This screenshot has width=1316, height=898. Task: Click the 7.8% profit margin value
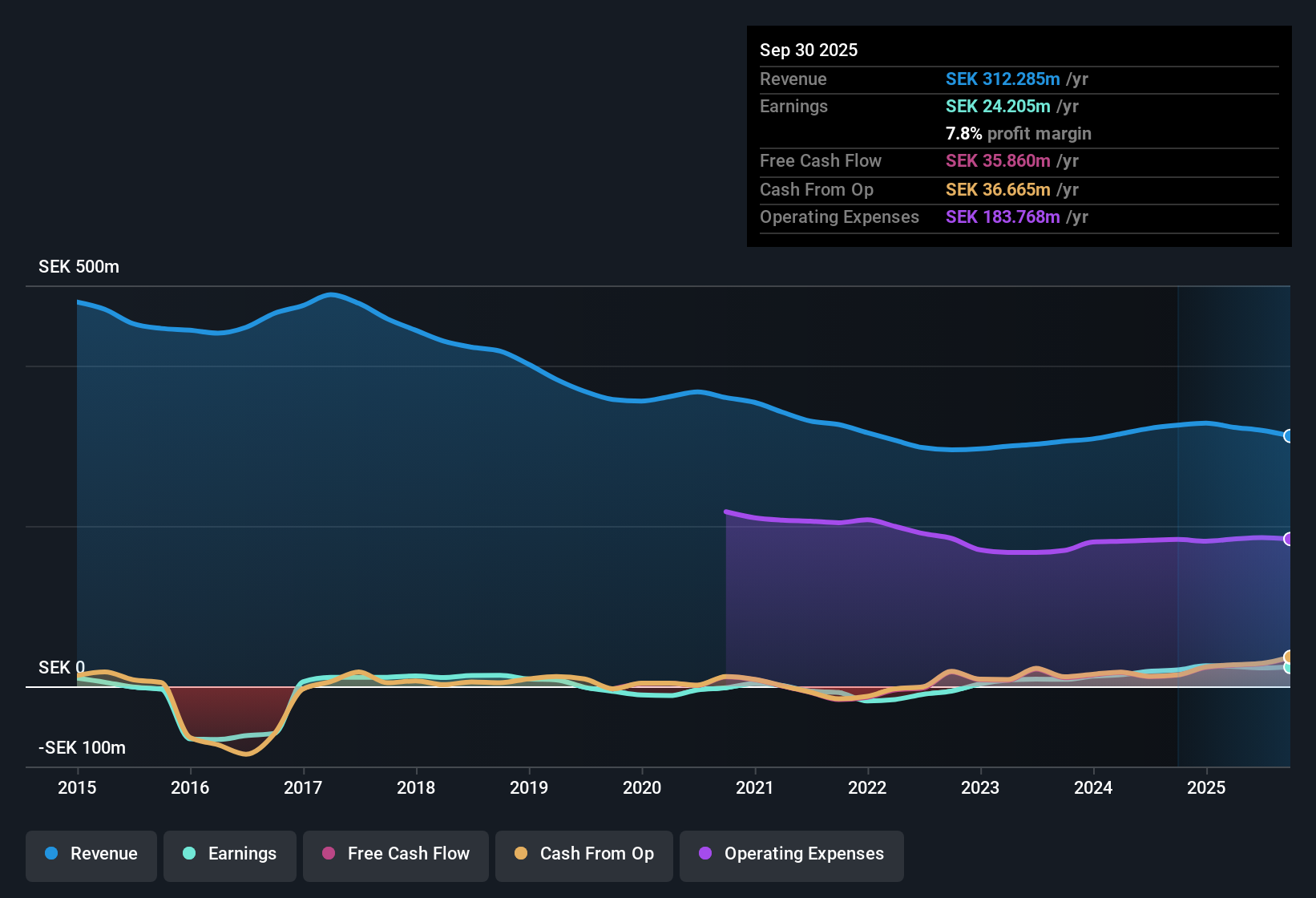coord(1019,133)
